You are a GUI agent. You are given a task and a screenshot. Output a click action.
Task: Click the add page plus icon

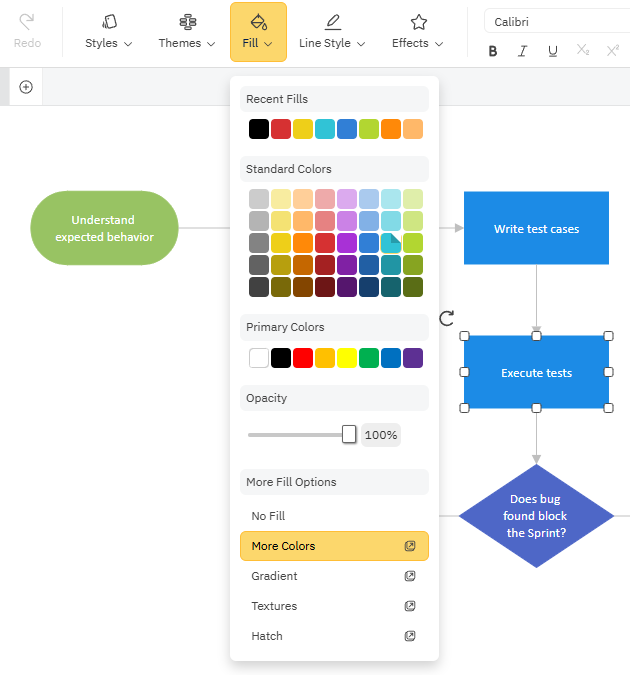[x=26, y=87]
